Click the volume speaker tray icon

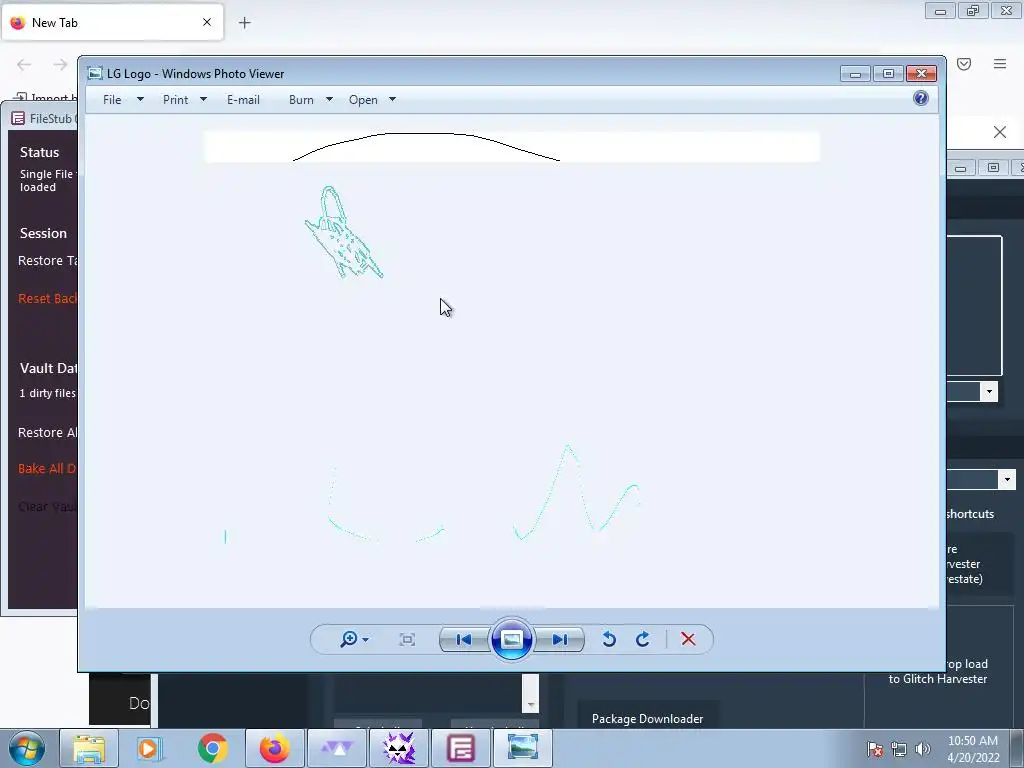tap(923, 748)
